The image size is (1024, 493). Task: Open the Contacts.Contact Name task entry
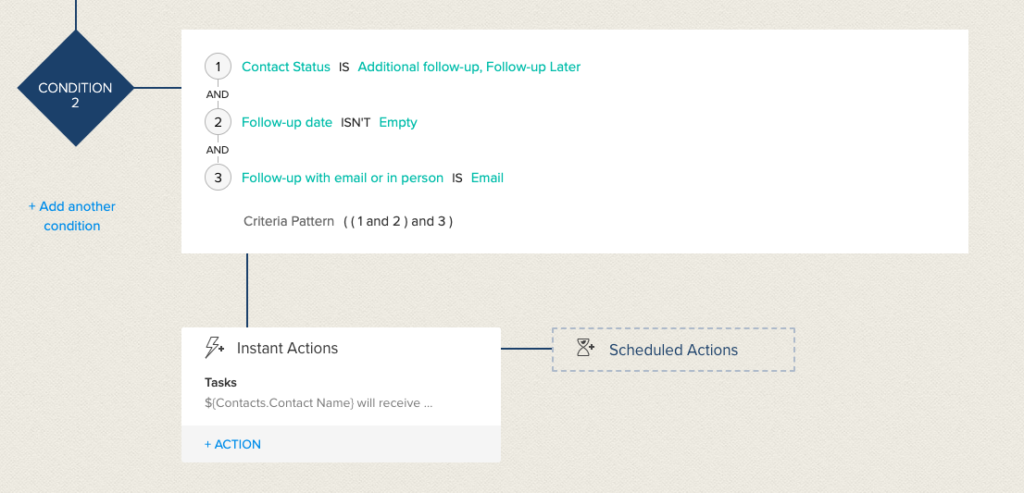coord(319,403)
